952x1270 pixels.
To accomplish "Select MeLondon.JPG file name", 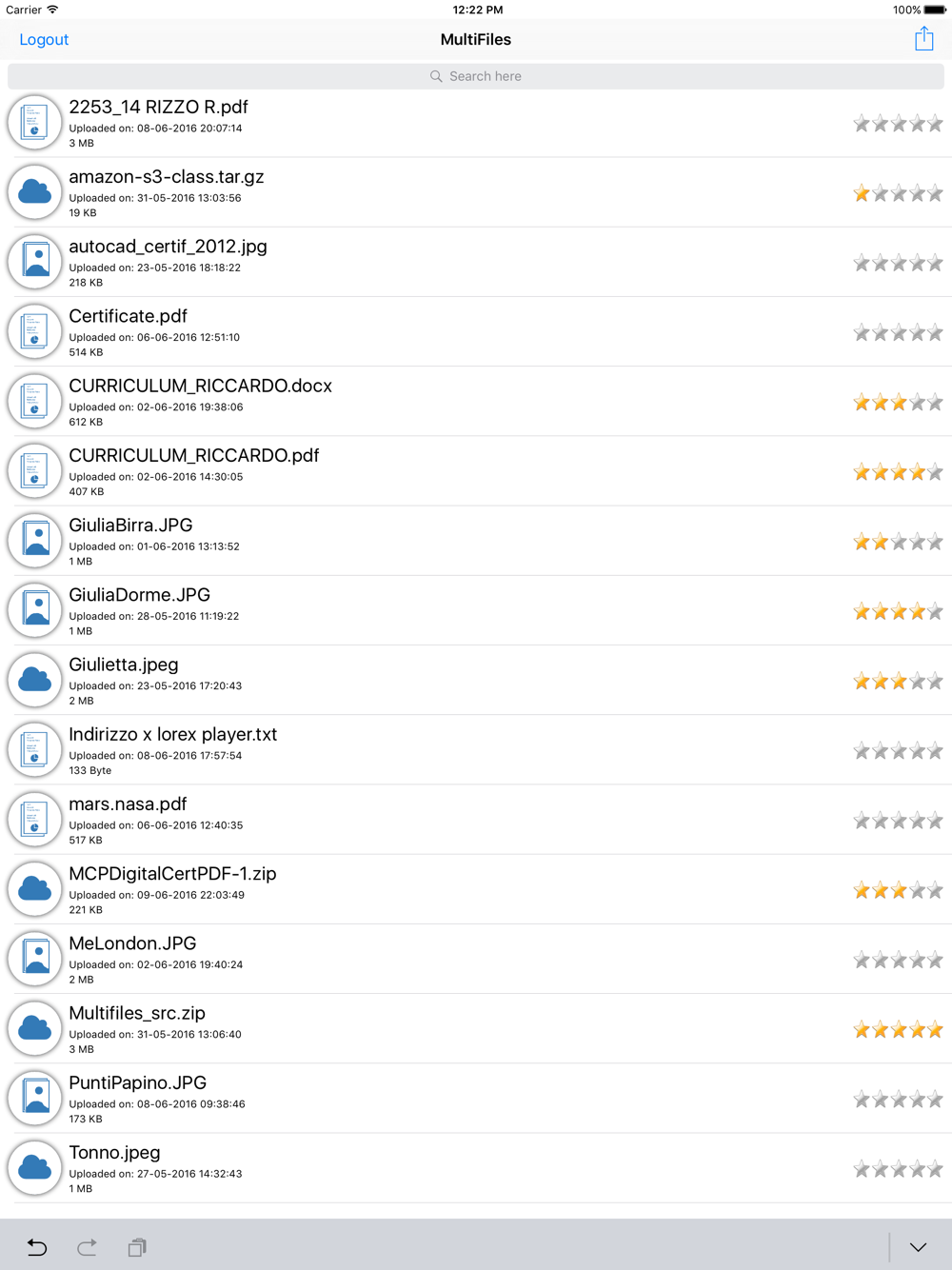I will [x=132, y=943].
